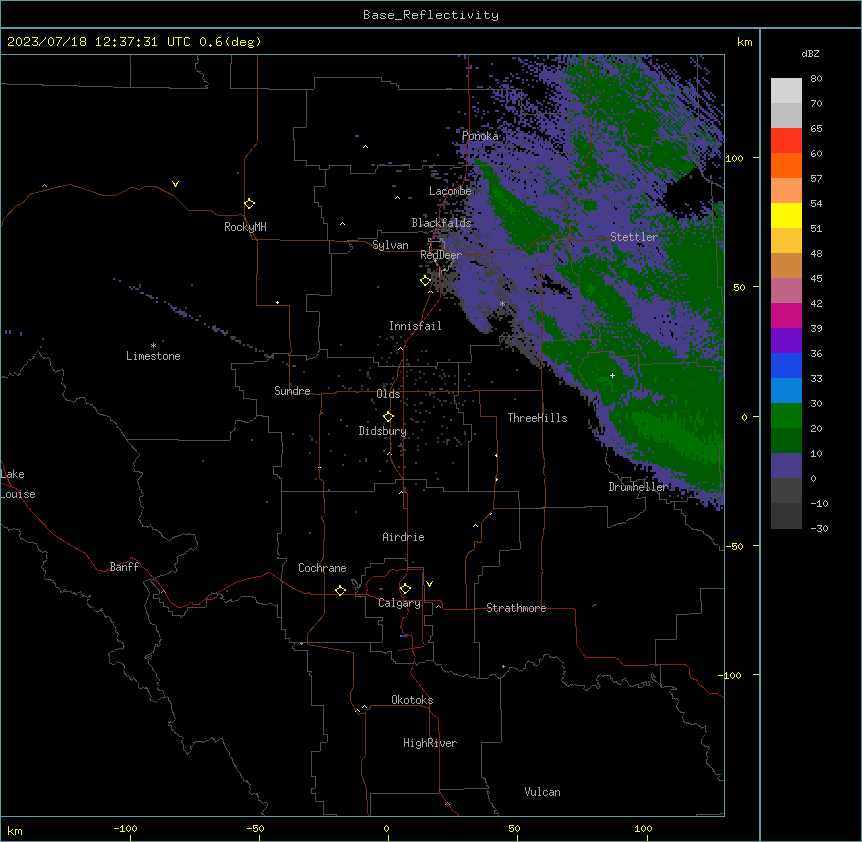Viewport: 862px width, 842px height.
Task: Select the Airdrie label
Action: [x=404, y=537]
